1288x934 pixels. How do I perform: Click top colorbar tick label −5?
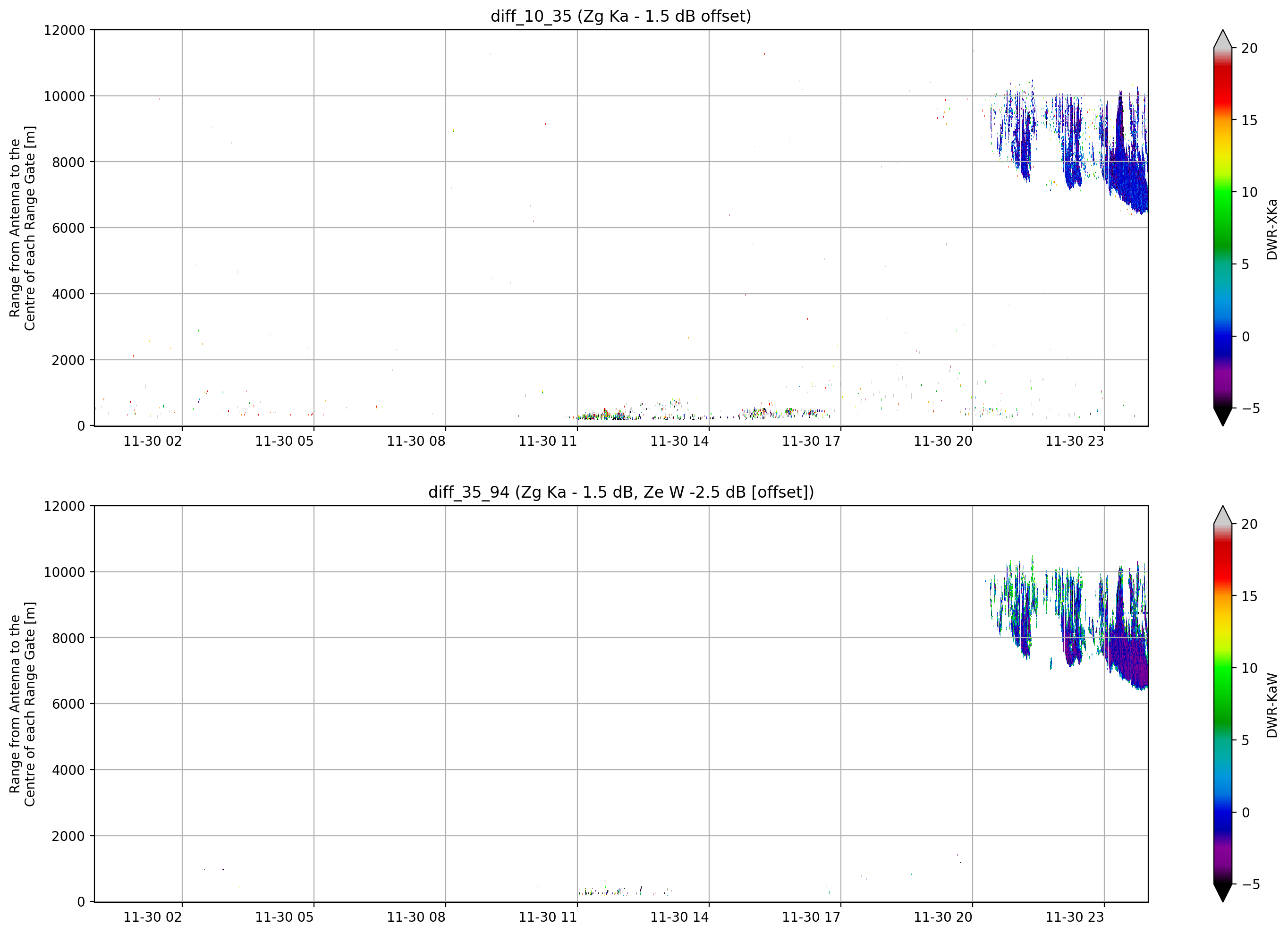[x=1251, y=408]
